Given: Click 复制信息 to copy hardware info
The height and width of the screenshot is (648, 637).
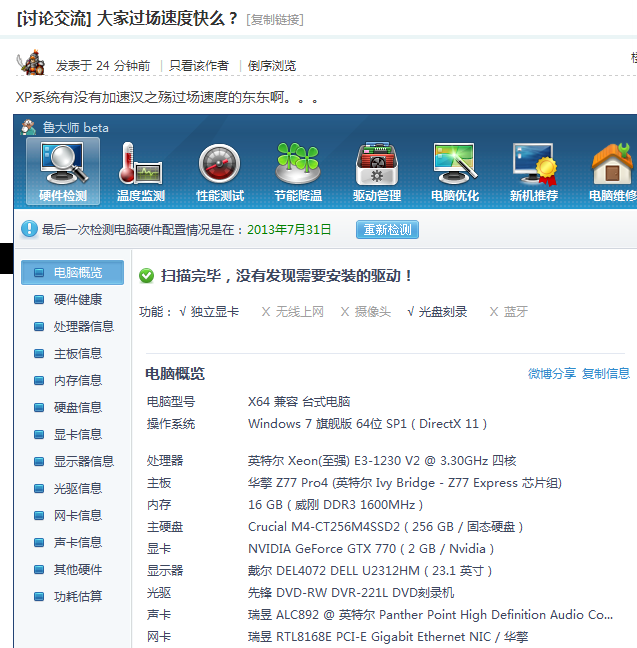Looking at the screenshot, I should [606, 373].
